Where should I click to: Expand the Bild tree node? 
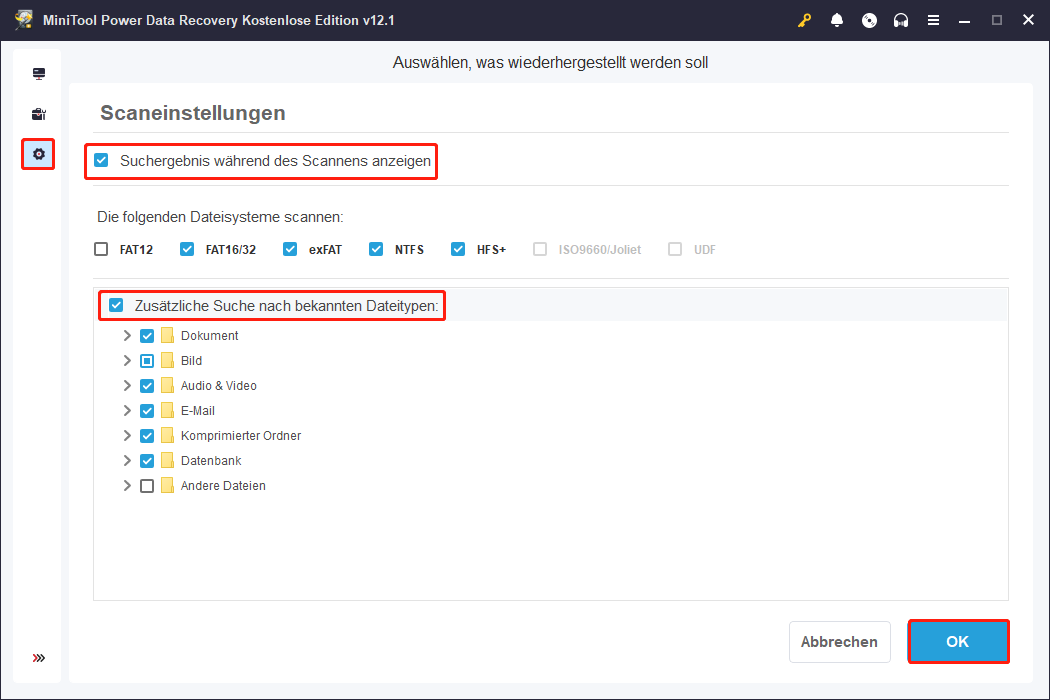(x=127, y=360)
